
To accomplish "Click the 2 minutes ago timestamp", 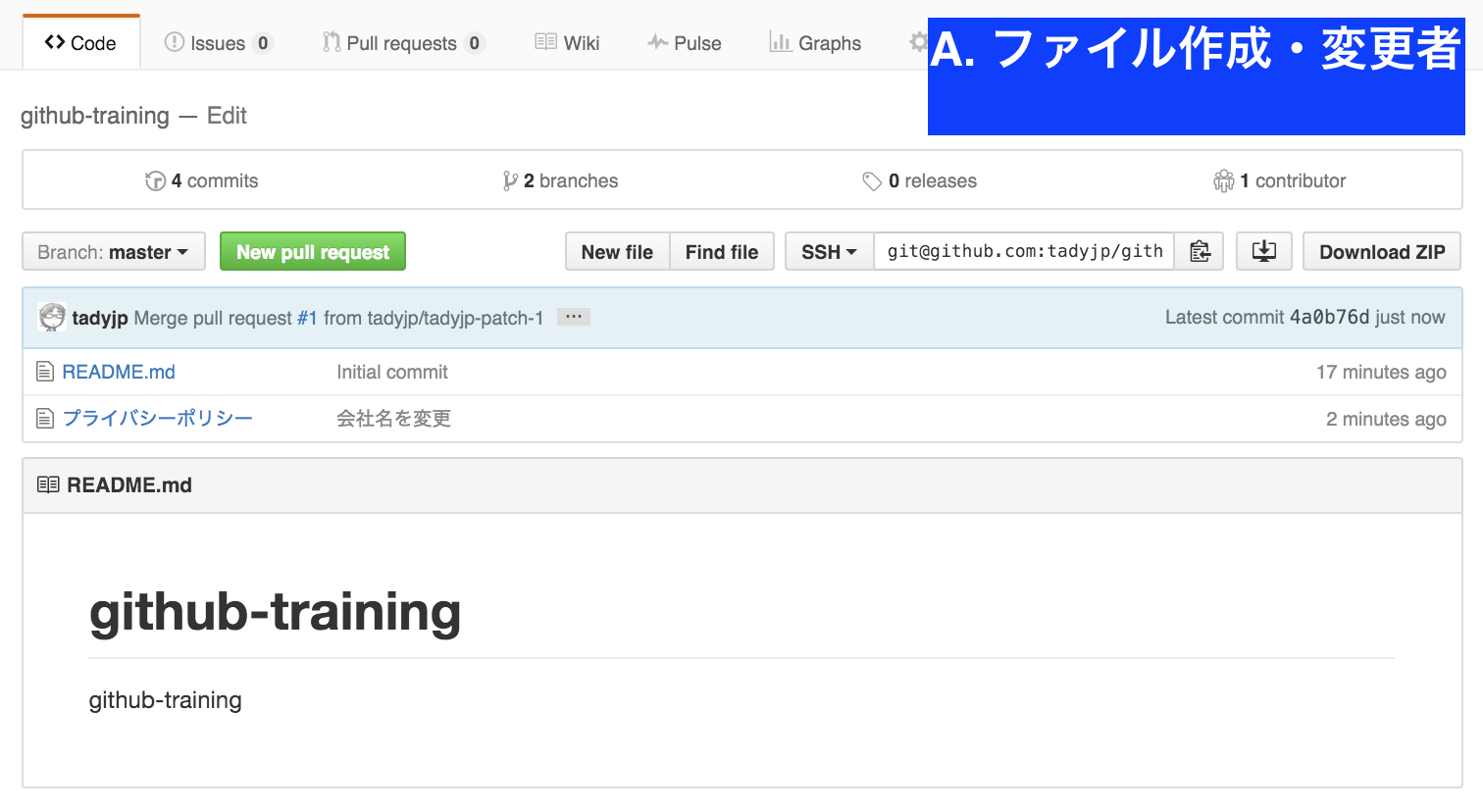I will pyautogui.click(x=1386, y=419).
